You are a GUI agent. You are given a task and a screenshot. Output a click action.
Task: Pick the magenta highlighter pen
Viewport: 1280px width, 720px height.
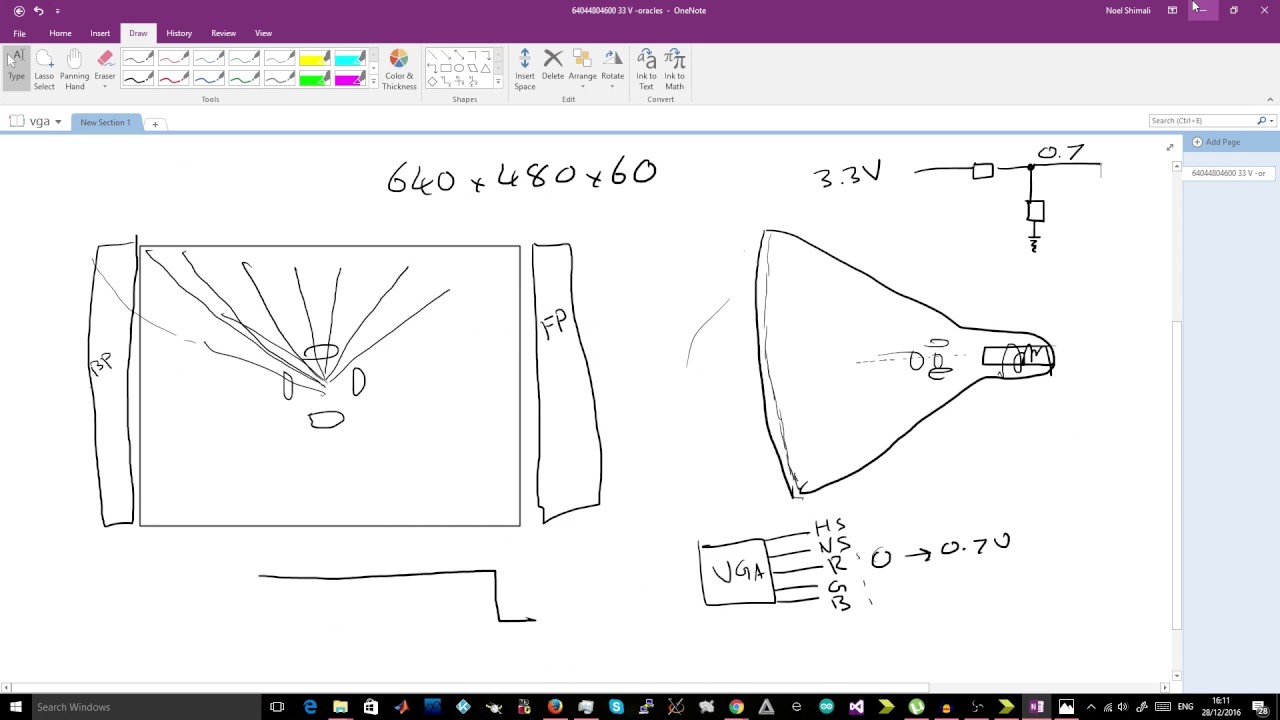coord(350,78)
